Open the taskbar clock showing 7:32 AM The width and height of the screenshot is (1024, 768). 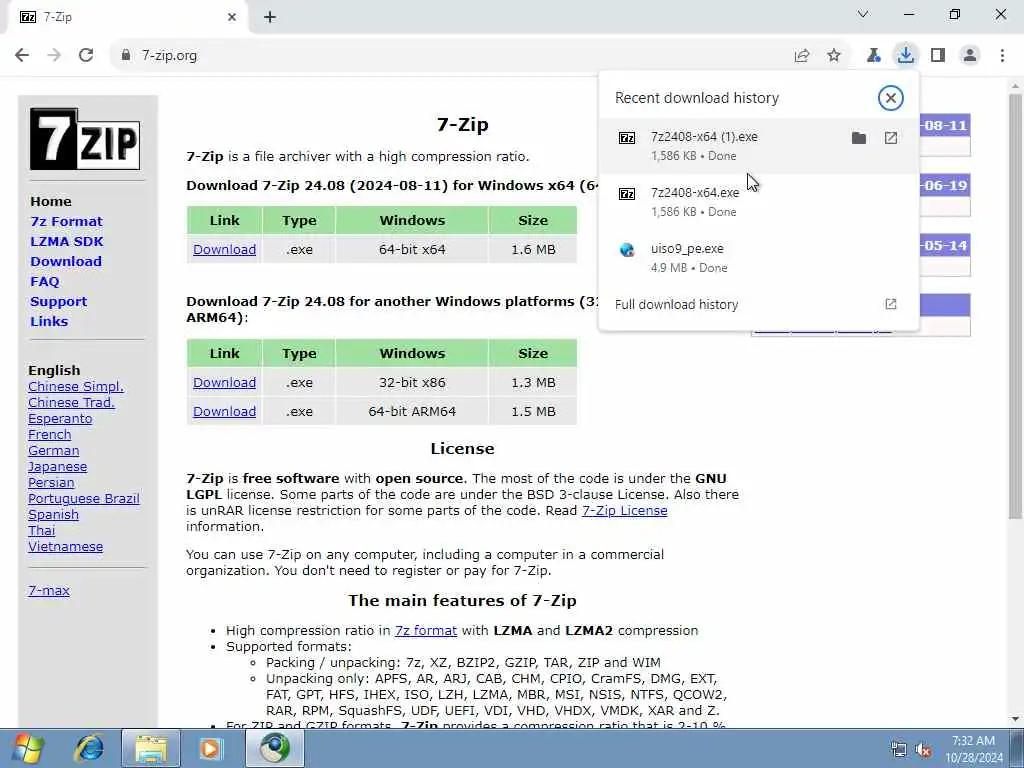pos(974,749)
